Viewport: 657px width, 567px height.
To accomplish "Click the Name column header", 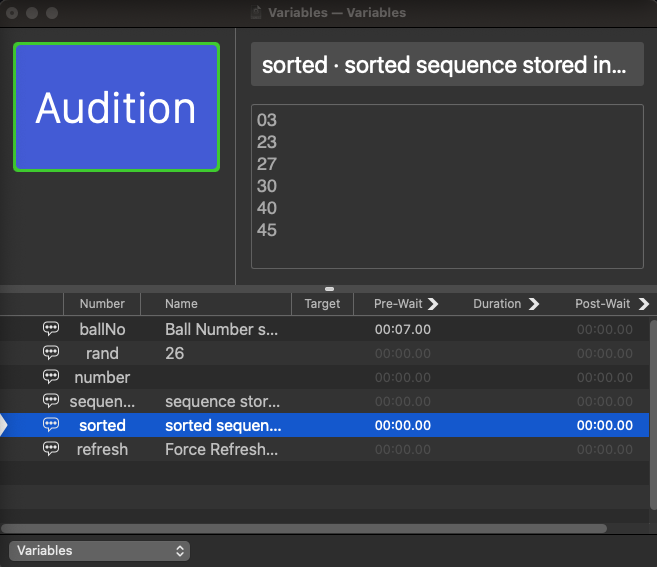I will pos(181,304).
